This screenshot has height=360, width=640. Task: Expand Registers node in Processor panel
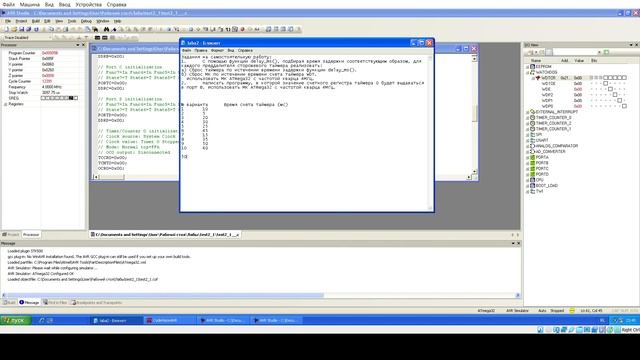[x=5, y=104]
